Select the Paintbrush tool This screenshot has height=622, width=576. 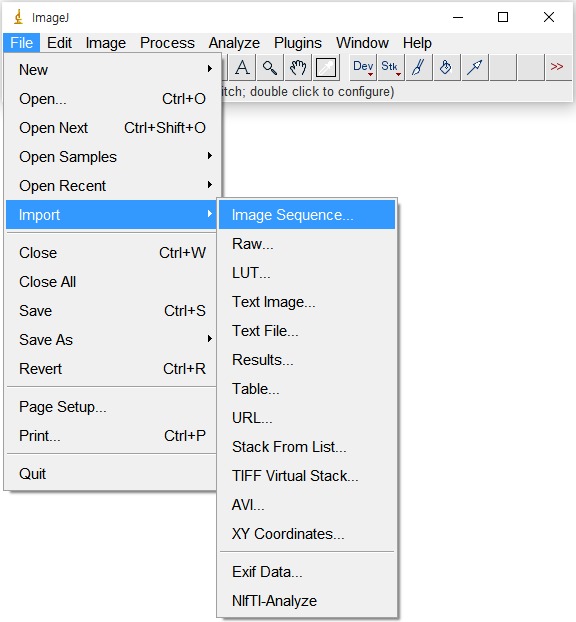coord(419,67)
